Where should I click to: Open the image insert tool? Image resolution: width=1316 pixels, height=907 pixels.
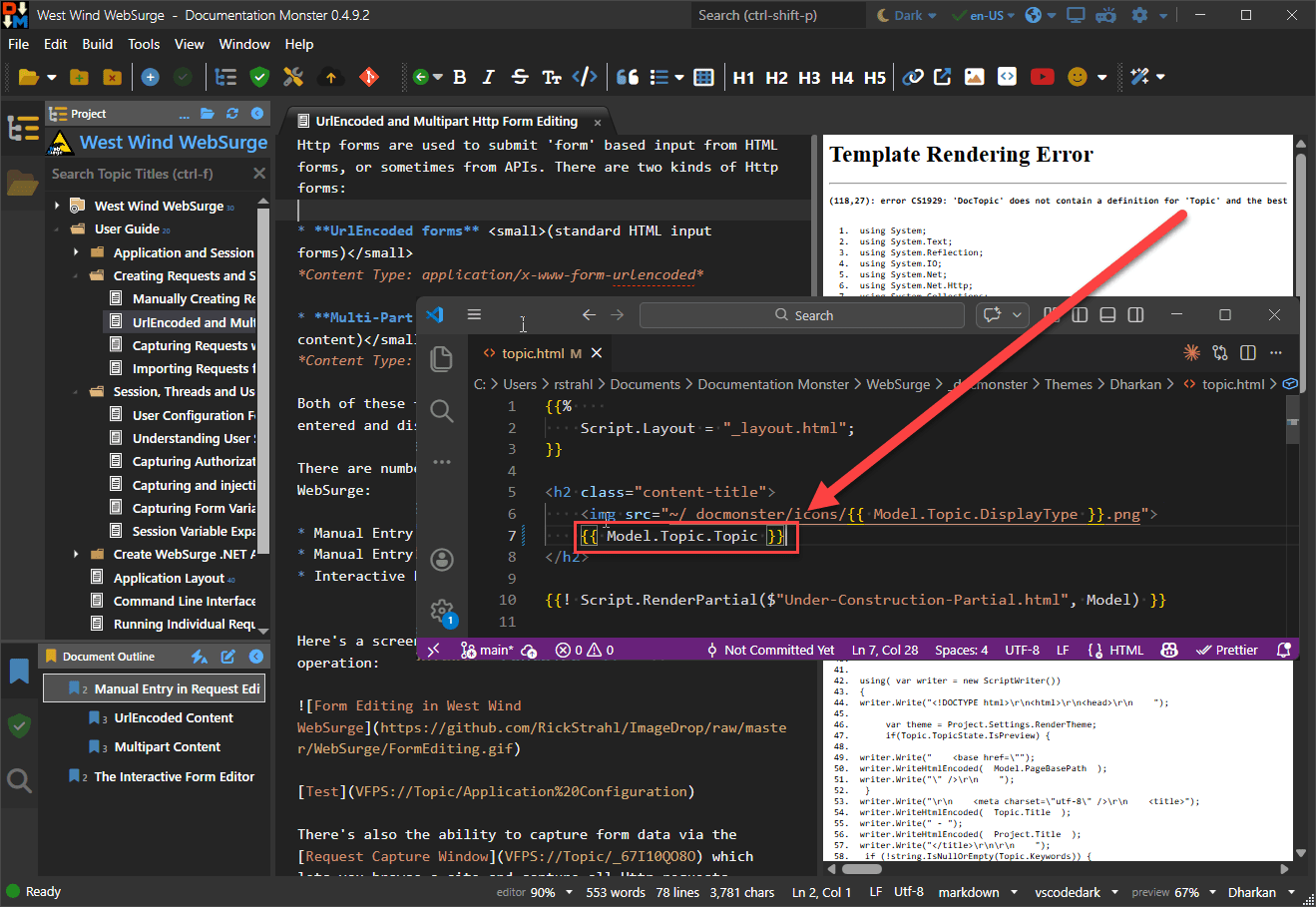(x=973, y=77)
